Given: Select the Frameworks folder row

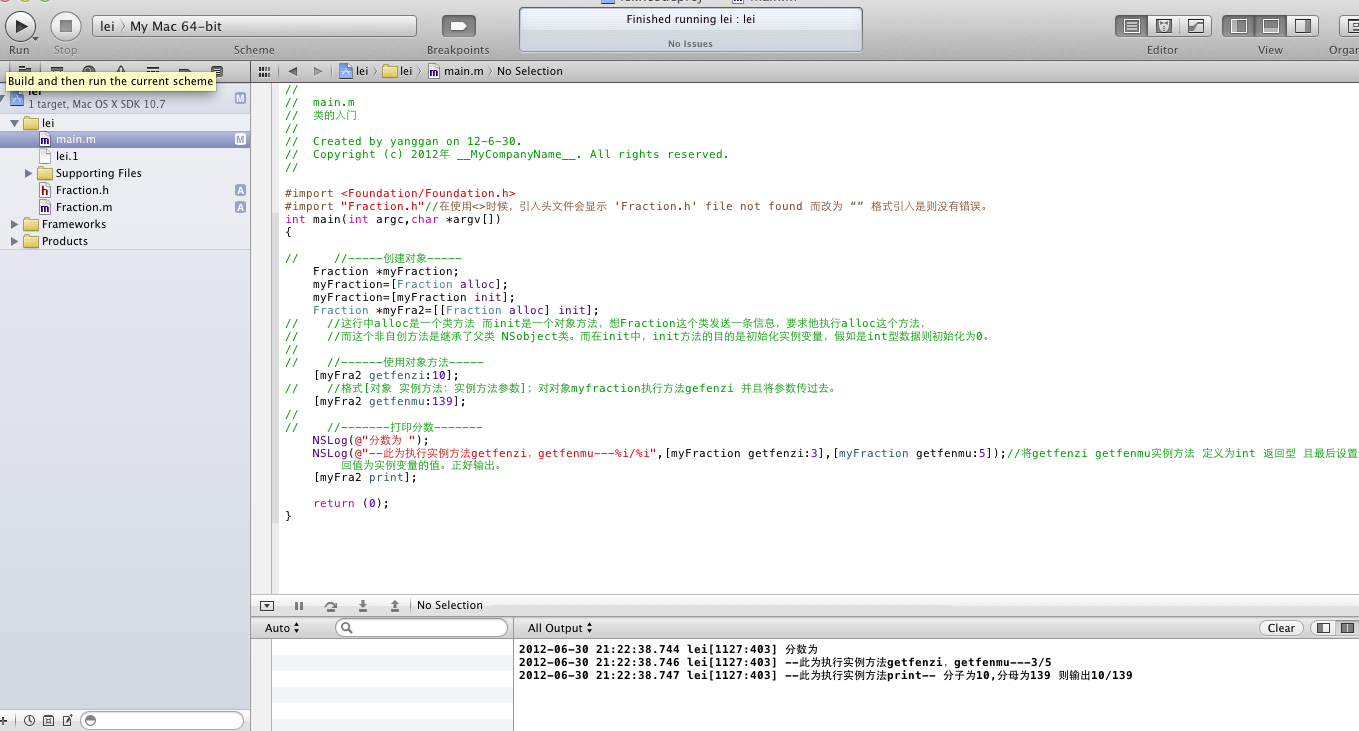Looking at the screenshot, I should click(x=125, y=224).
